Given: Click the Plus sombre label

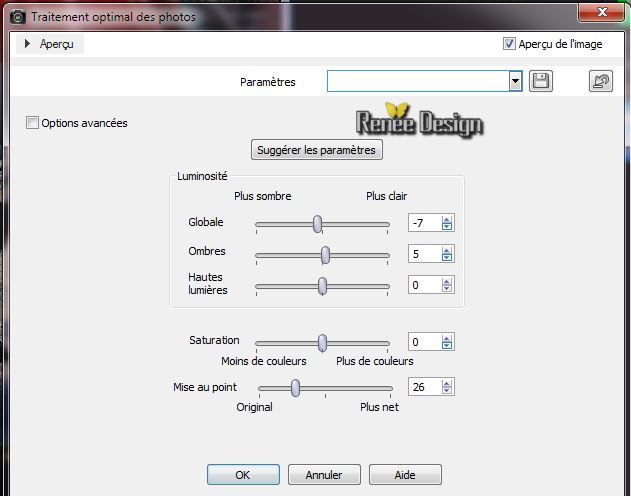Looking at the screenshot, I should tap(262, 196).
